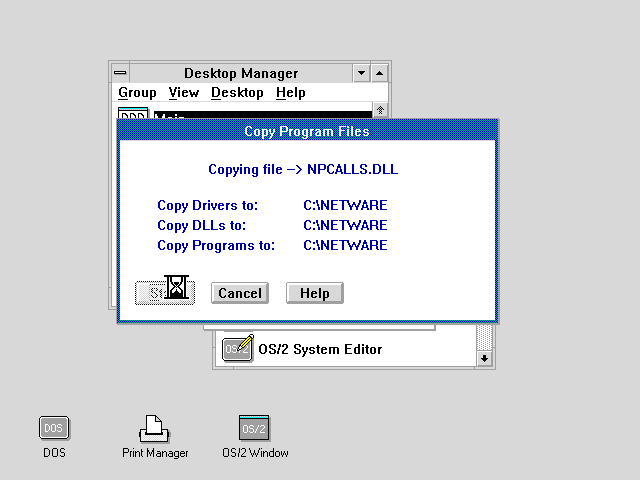Image resolution: width=640 pixels, height=480 pixels.
Task: Click the C:\NETWARE path beside Copy Programs
Action: [345, 245]
